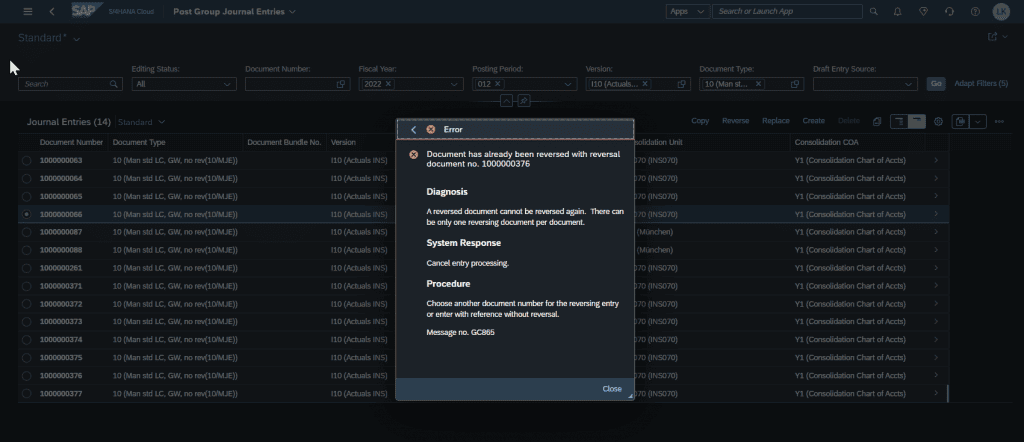Open the Apps dropdown in the shell bar
The width and height of the screenshot is (1024, 442).
pyautogui.click(x=688, y=12)
